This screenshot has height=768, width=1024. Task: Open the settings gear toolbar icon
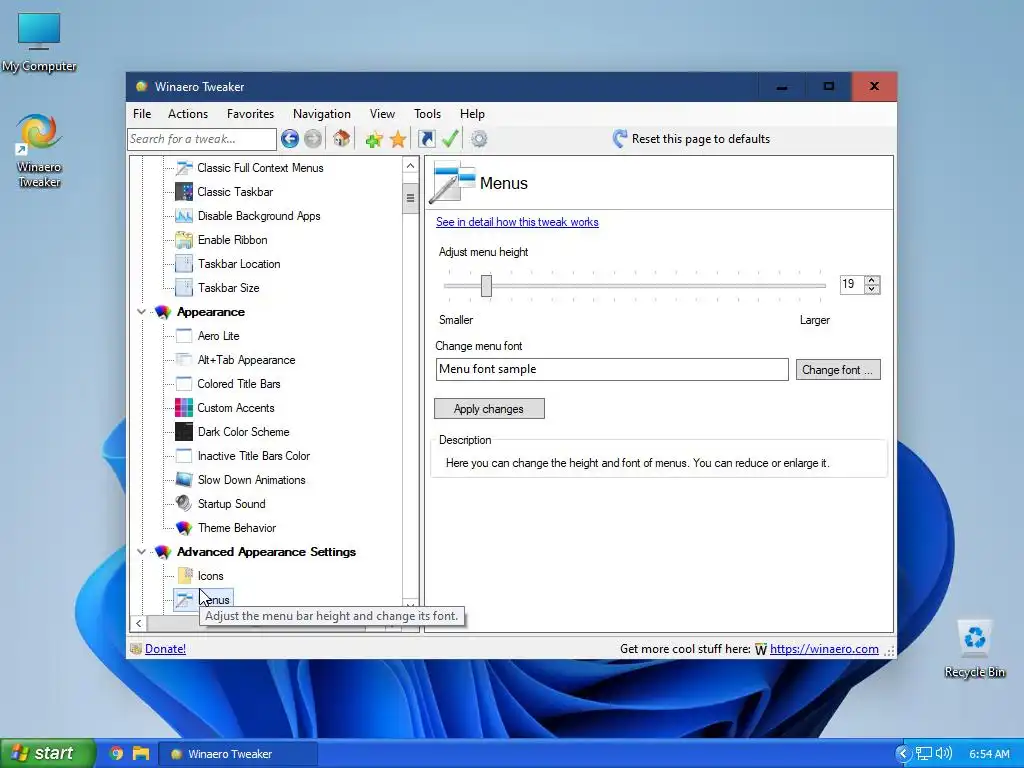point(479,139)
